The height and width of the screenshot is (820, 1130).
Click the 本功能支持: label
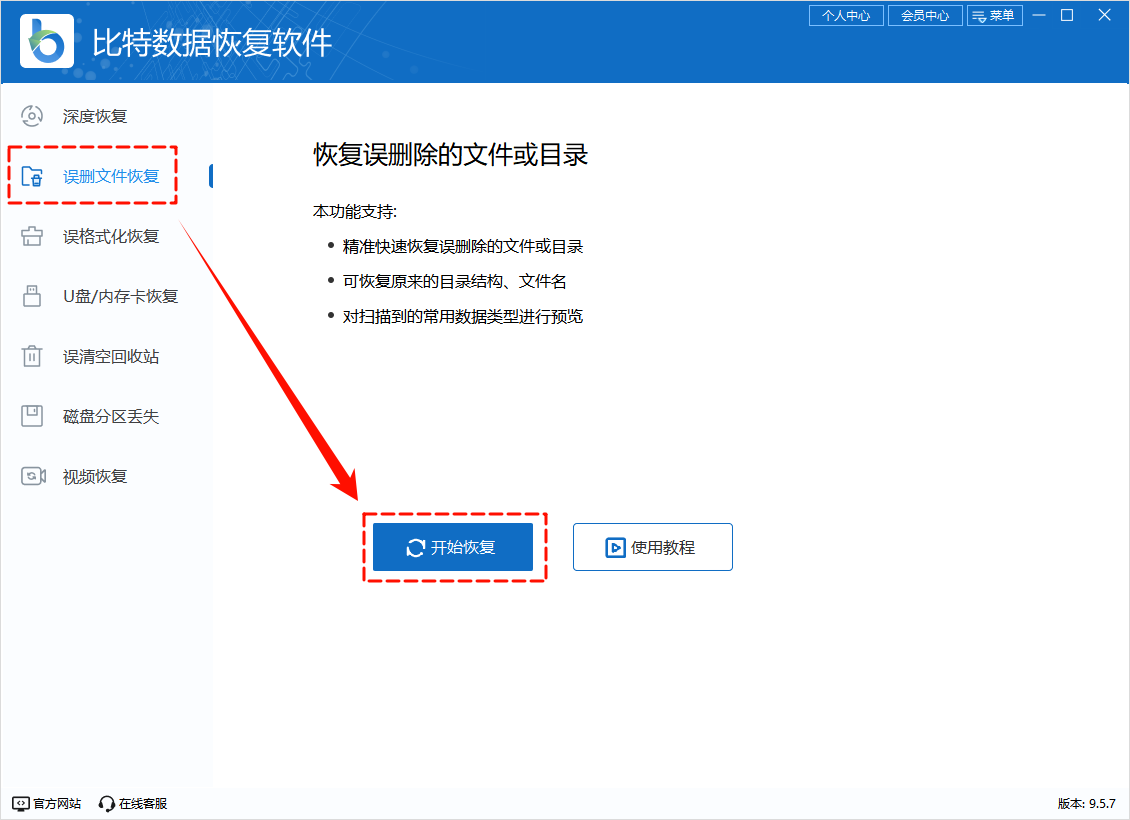(x=355, y=212)
